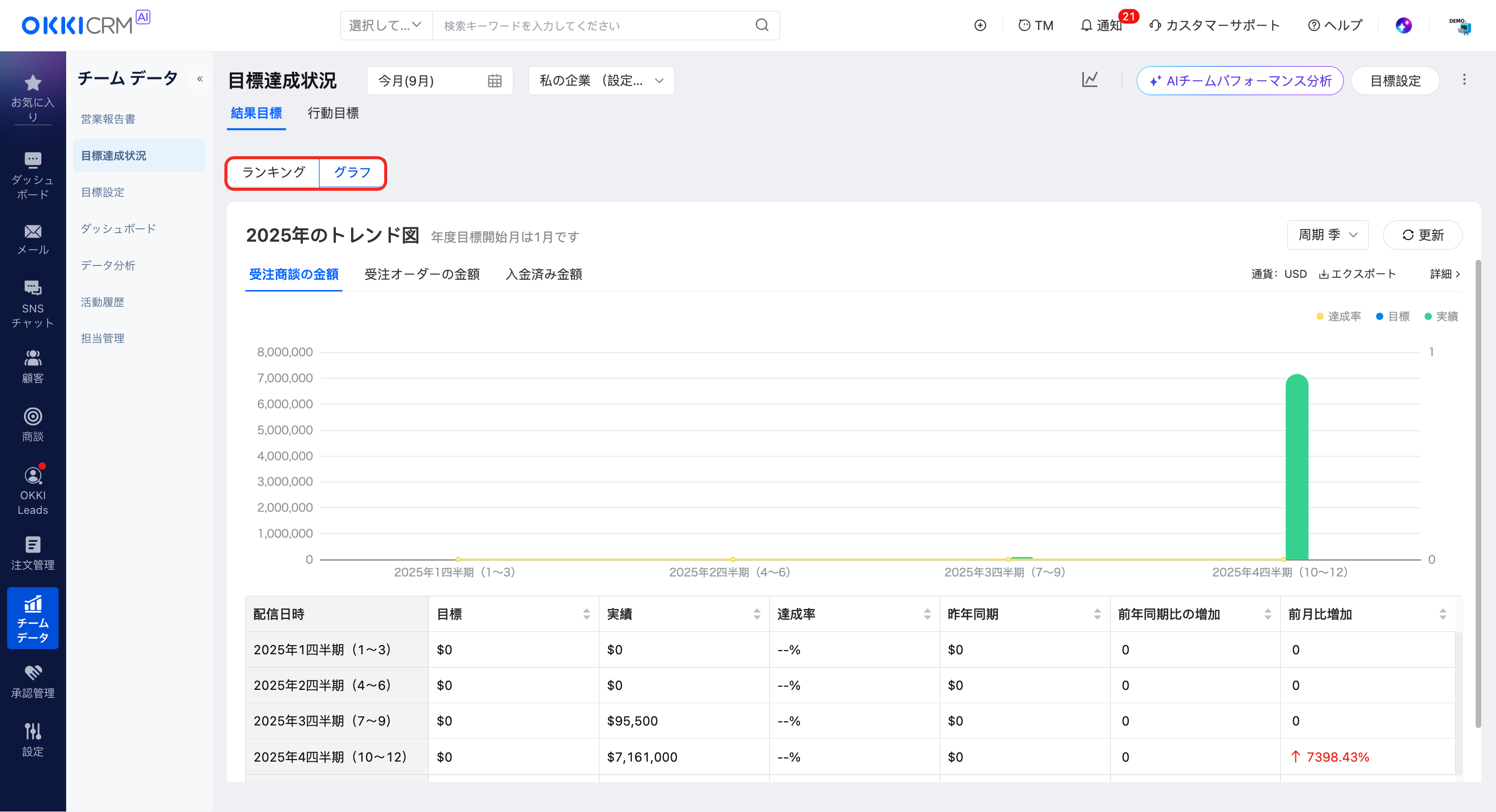Open the 周期 季 dropdown

point(1328,235)
